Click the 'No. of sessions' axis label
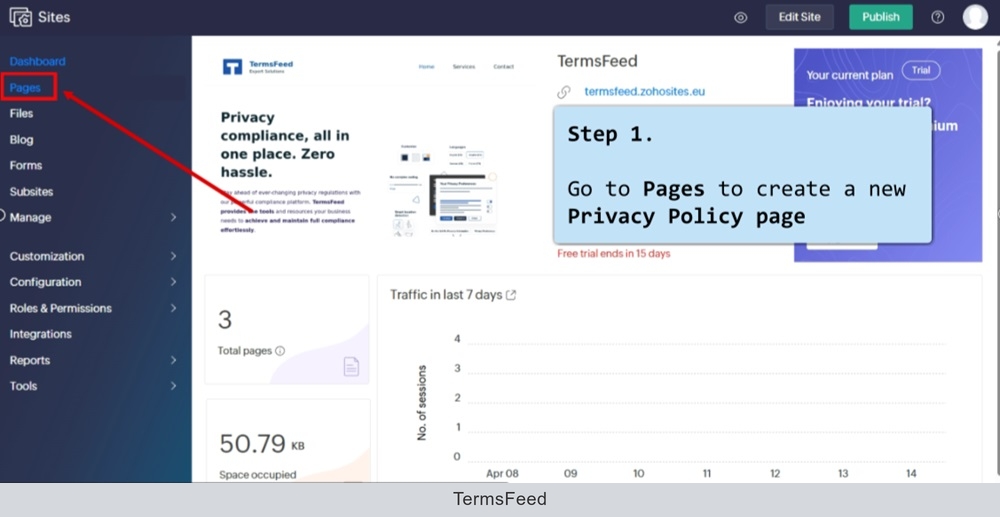This screenshot has height=517, width=1000. coord(422,403)
